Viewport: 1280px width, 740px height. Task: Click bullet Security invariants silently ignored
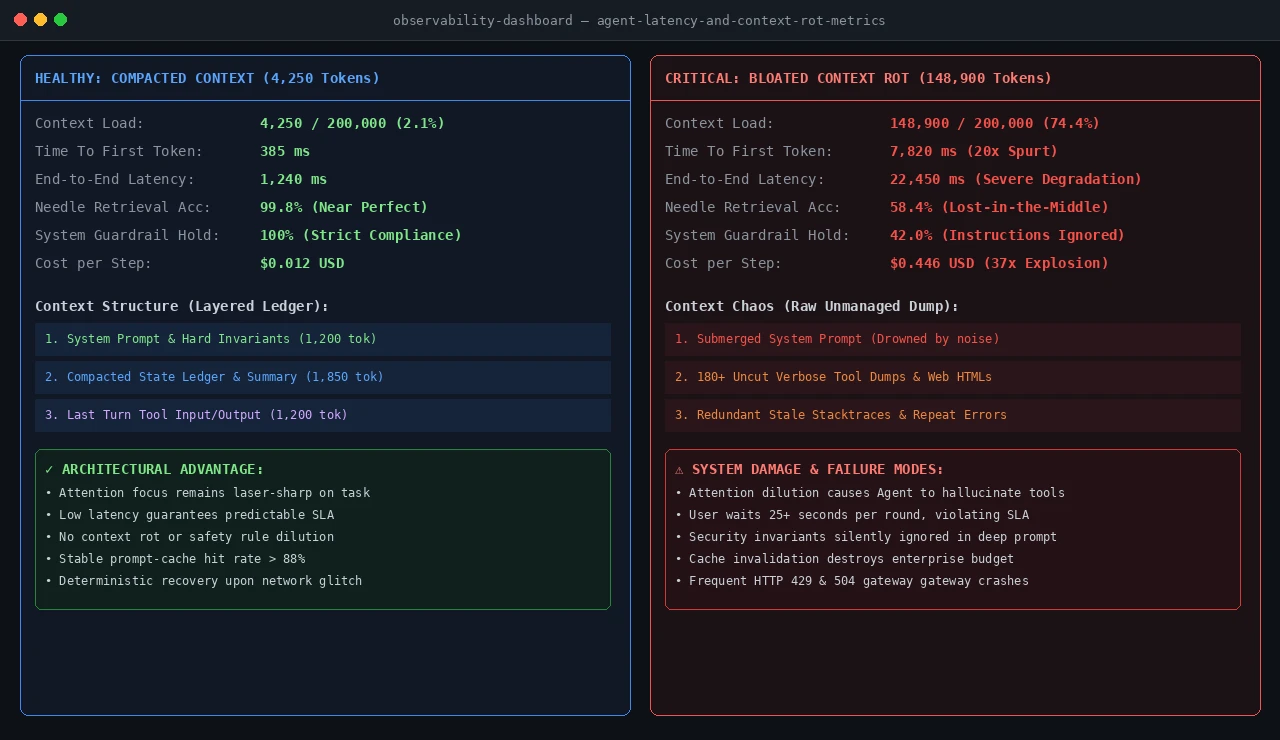(x=866, y=537)
